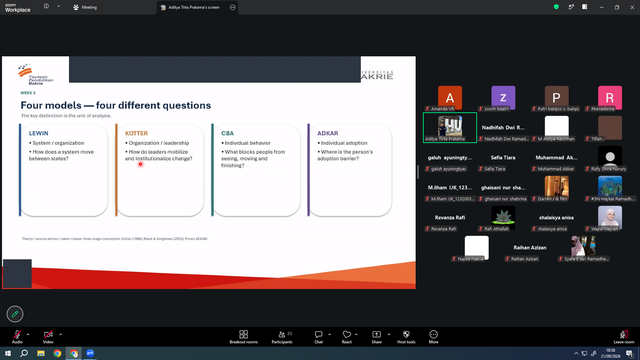Open the Breakout rooms panel
This screenshot has width=640, height=360.
(243, 337)
